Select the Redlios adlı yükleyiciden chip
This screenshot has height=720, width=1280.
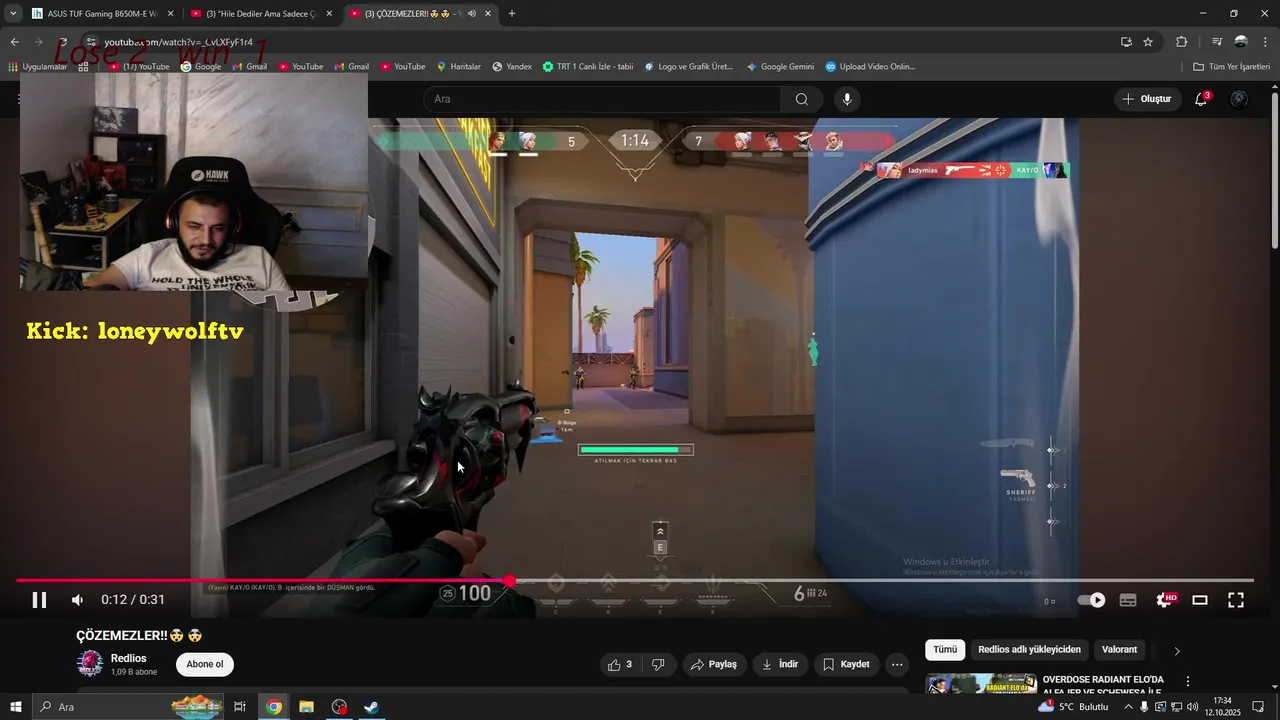click(x=1029, y=650)
